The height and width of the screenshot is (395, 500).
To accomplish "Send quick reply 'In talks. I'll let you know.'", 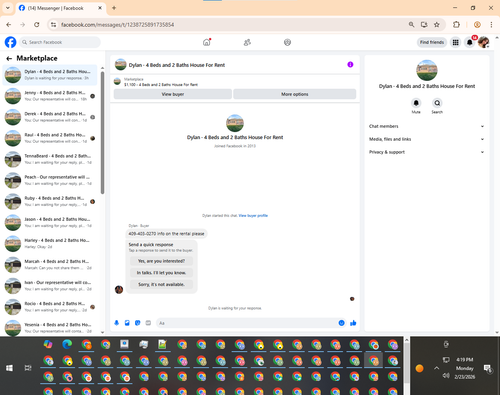I will tap(161, 273).
